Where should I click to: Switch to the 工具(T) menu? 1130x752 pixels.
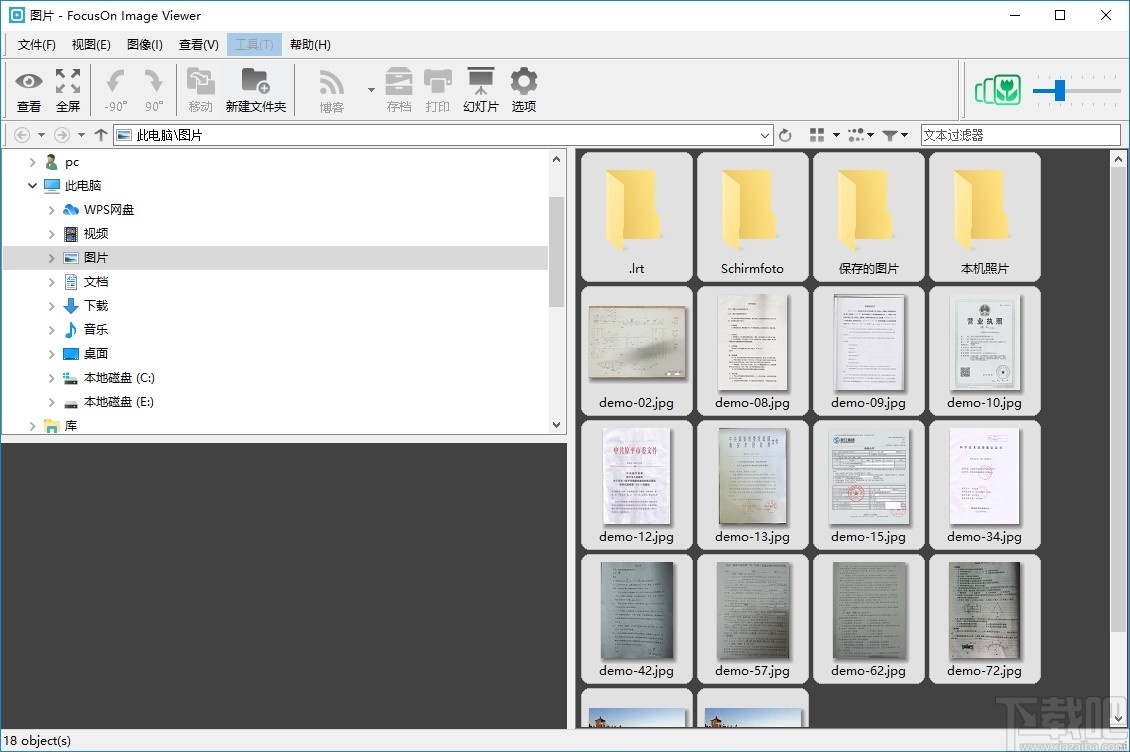pos(254,44)
